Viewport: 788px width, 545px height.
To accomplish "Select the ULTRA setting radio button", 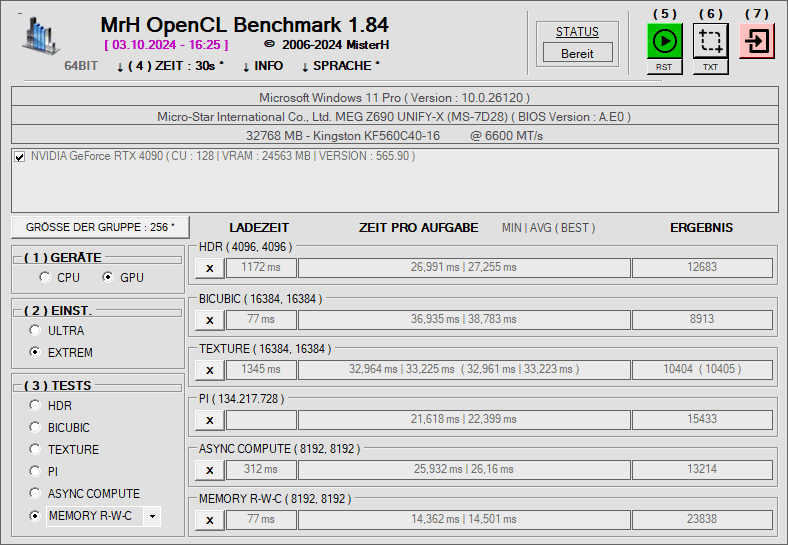I will pos(35,330).
